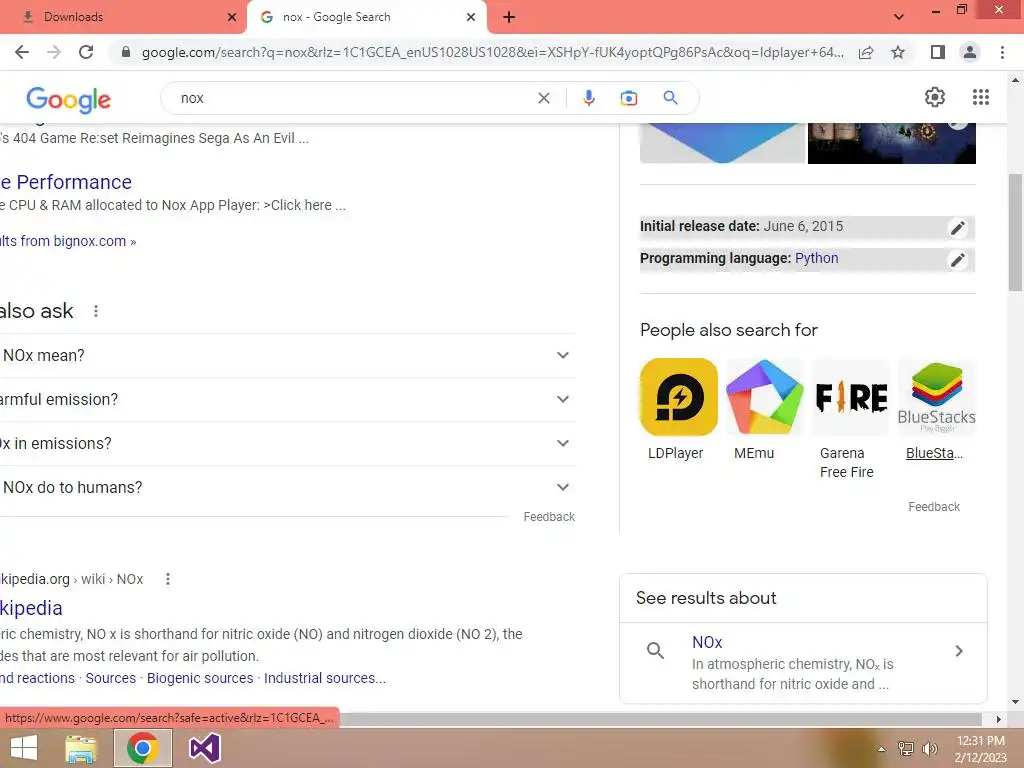Show hidden system tray icons
The image size is (1024, 768).
tap(881, 749)
